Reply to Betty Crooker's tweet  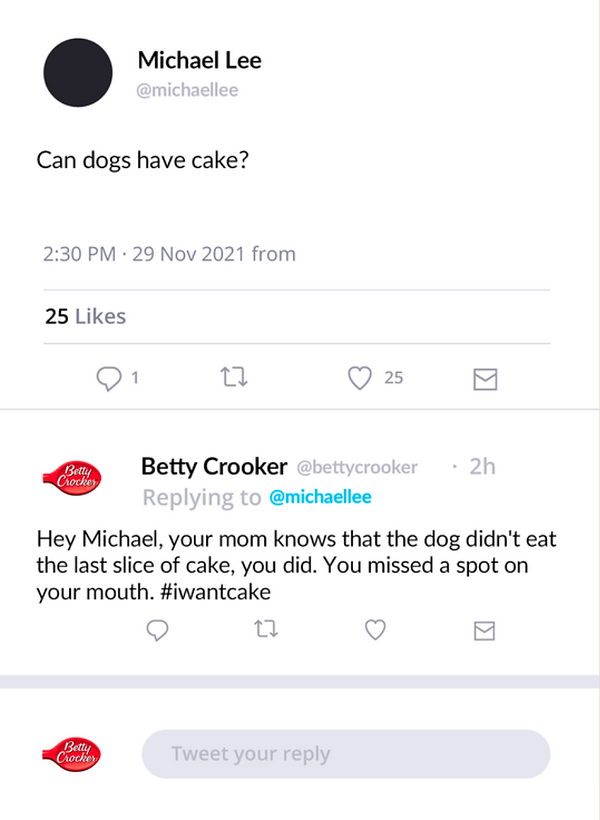(x=157, y=629)
